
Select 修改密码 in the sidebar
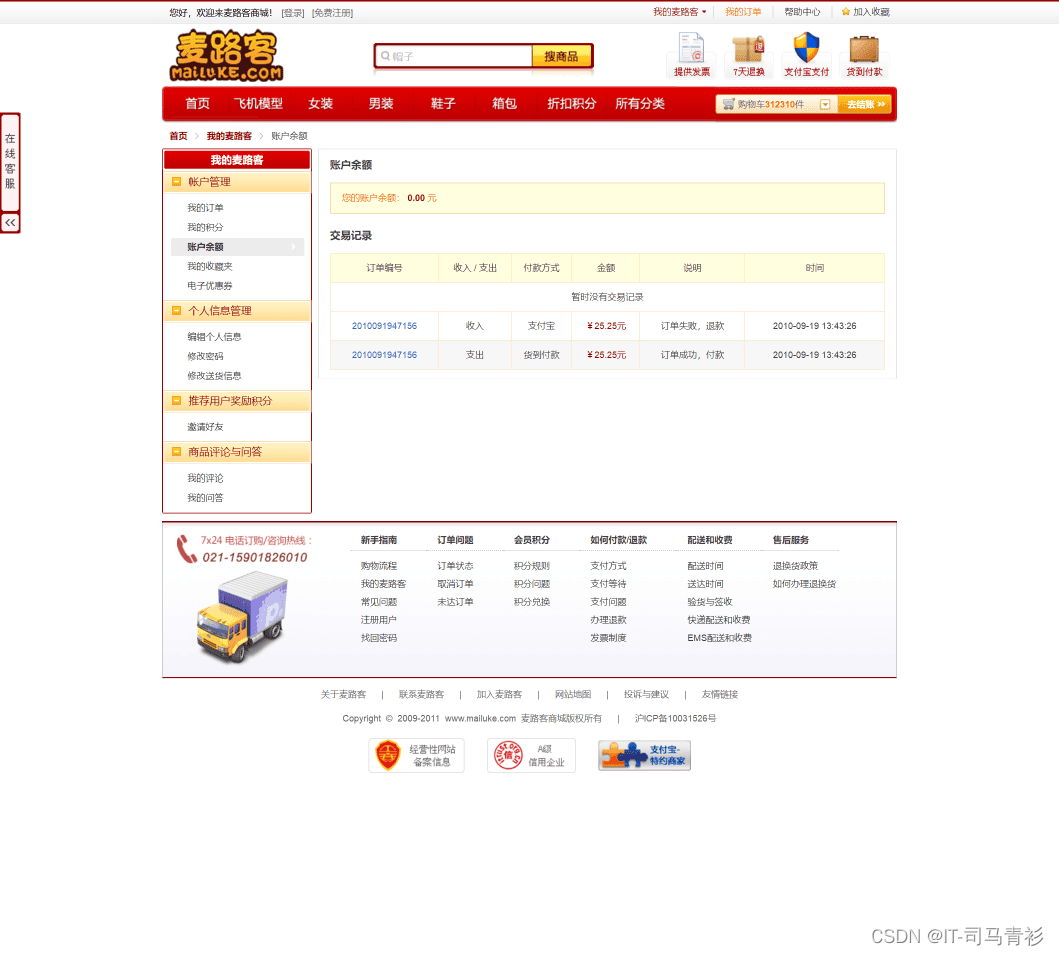(x=205, y=356)
